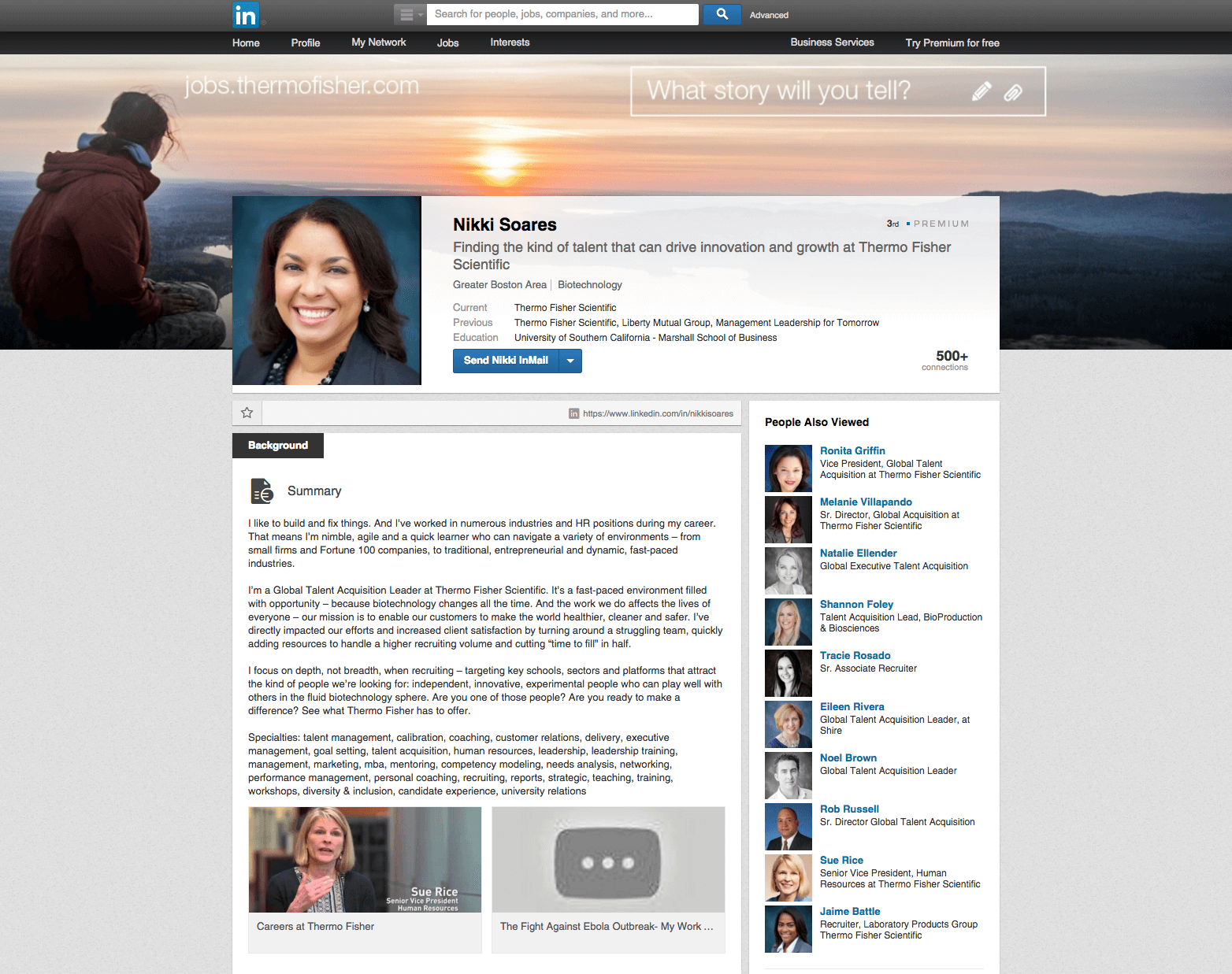The height and width of the screenshot is (974, 1232).
Task: Click the search magnifying glass icon
Action: (x=721, y=13)
